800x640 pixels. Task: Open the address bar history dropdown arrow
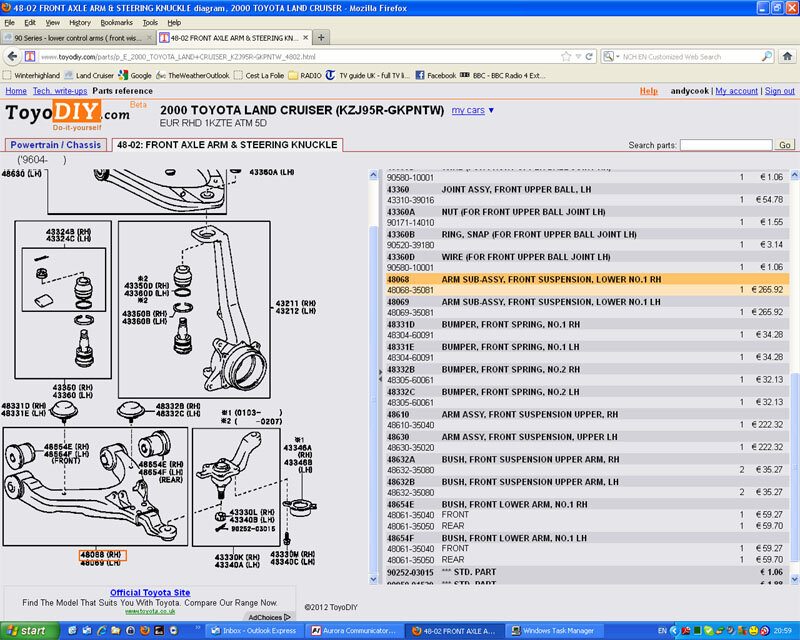point(578,56)
